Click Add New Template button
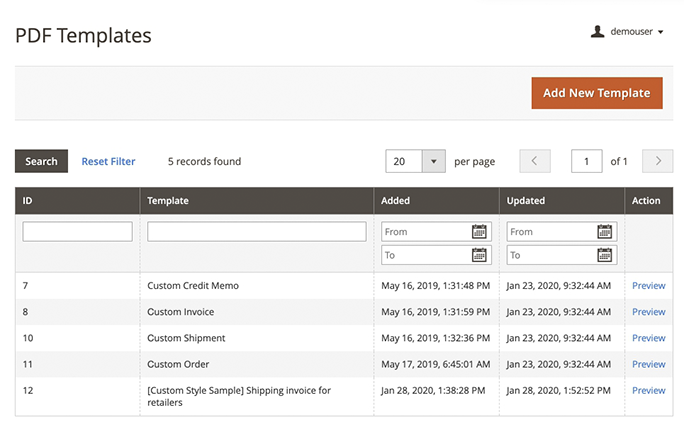 (x=597, y=93)
